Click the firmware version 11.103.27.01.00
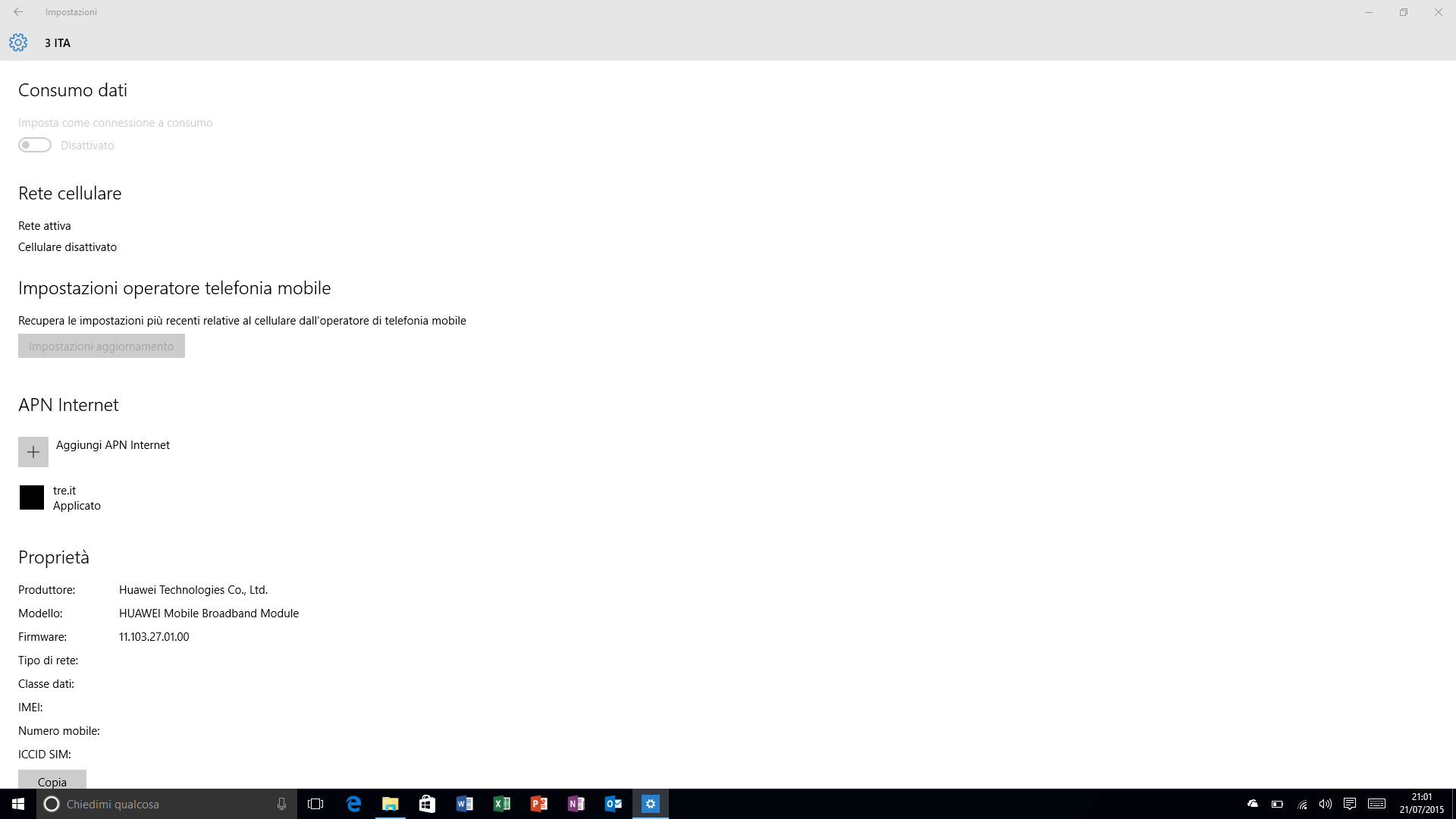Image resolution: width=1456 pixels, height=819 pixels. point(154,637)
